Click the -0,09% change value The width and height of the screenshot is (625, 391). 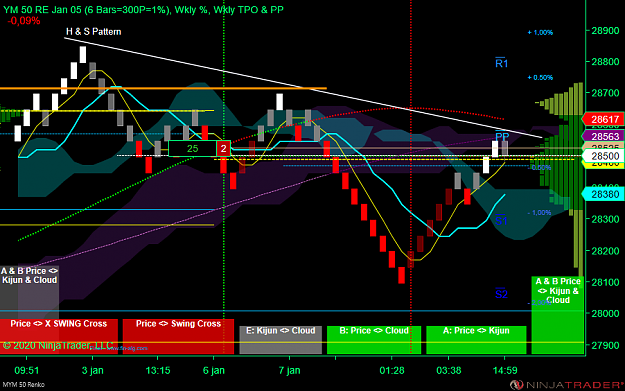24,21
